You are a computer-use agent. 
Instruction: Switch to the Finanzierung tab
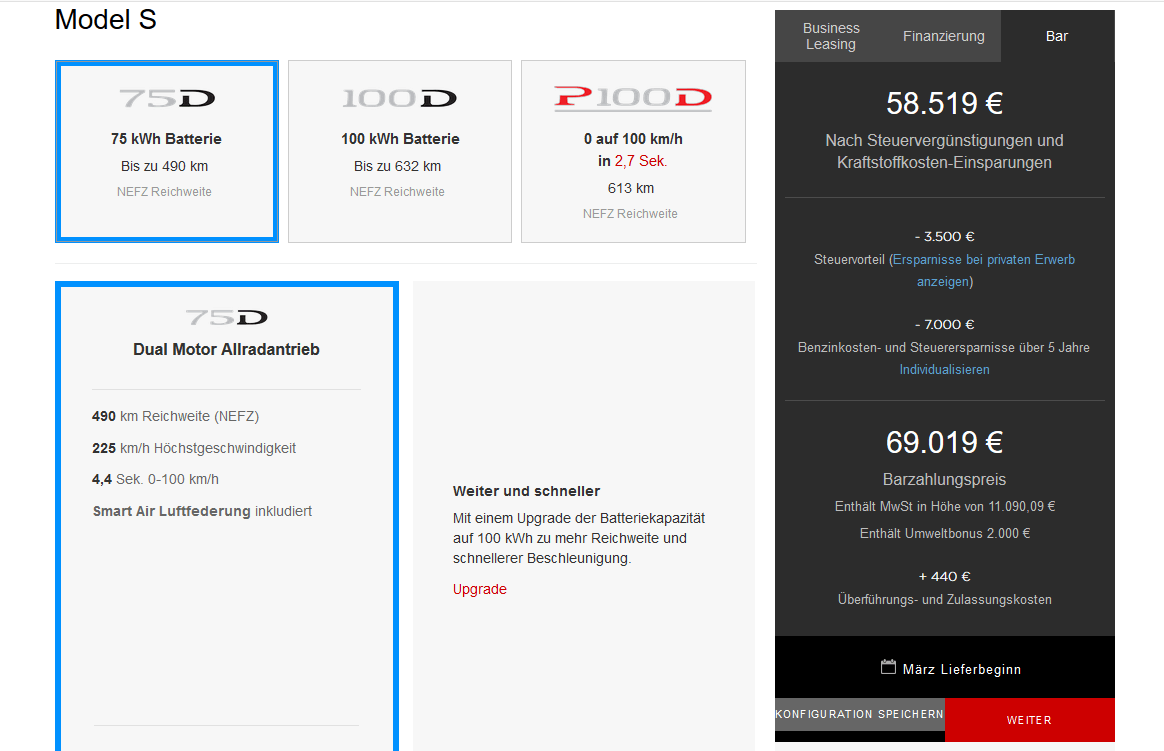click(x=944, y=36)
